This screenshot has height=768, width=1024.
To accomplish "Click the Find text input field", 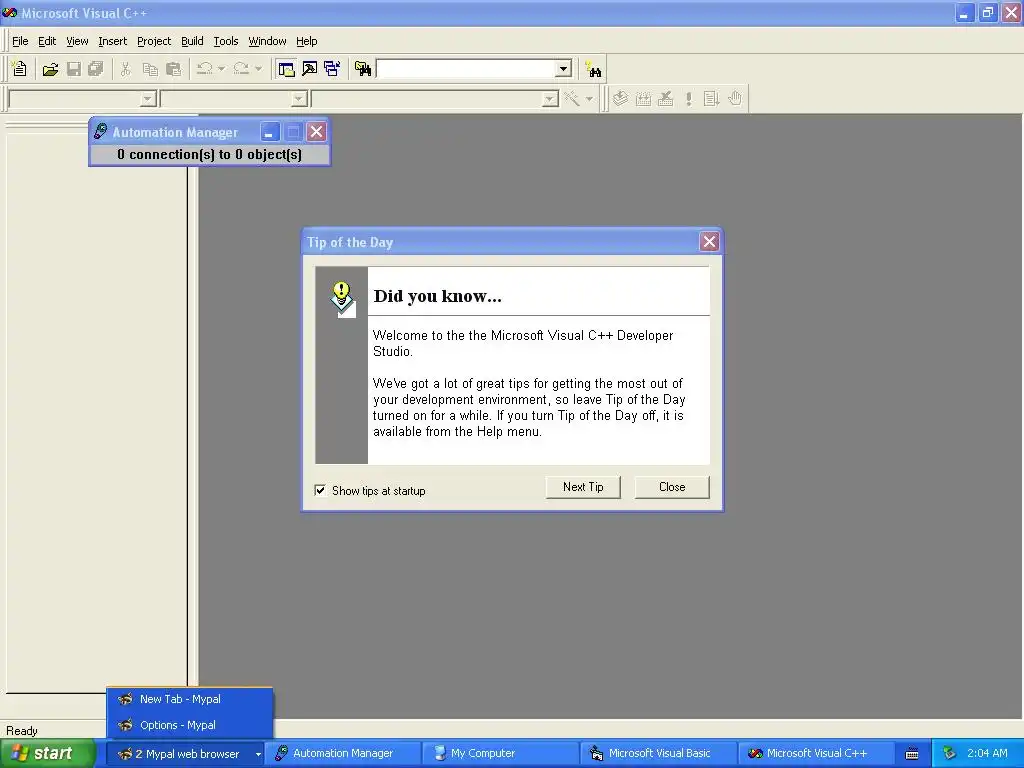I will pyautogui.click(x=466, y=69).
